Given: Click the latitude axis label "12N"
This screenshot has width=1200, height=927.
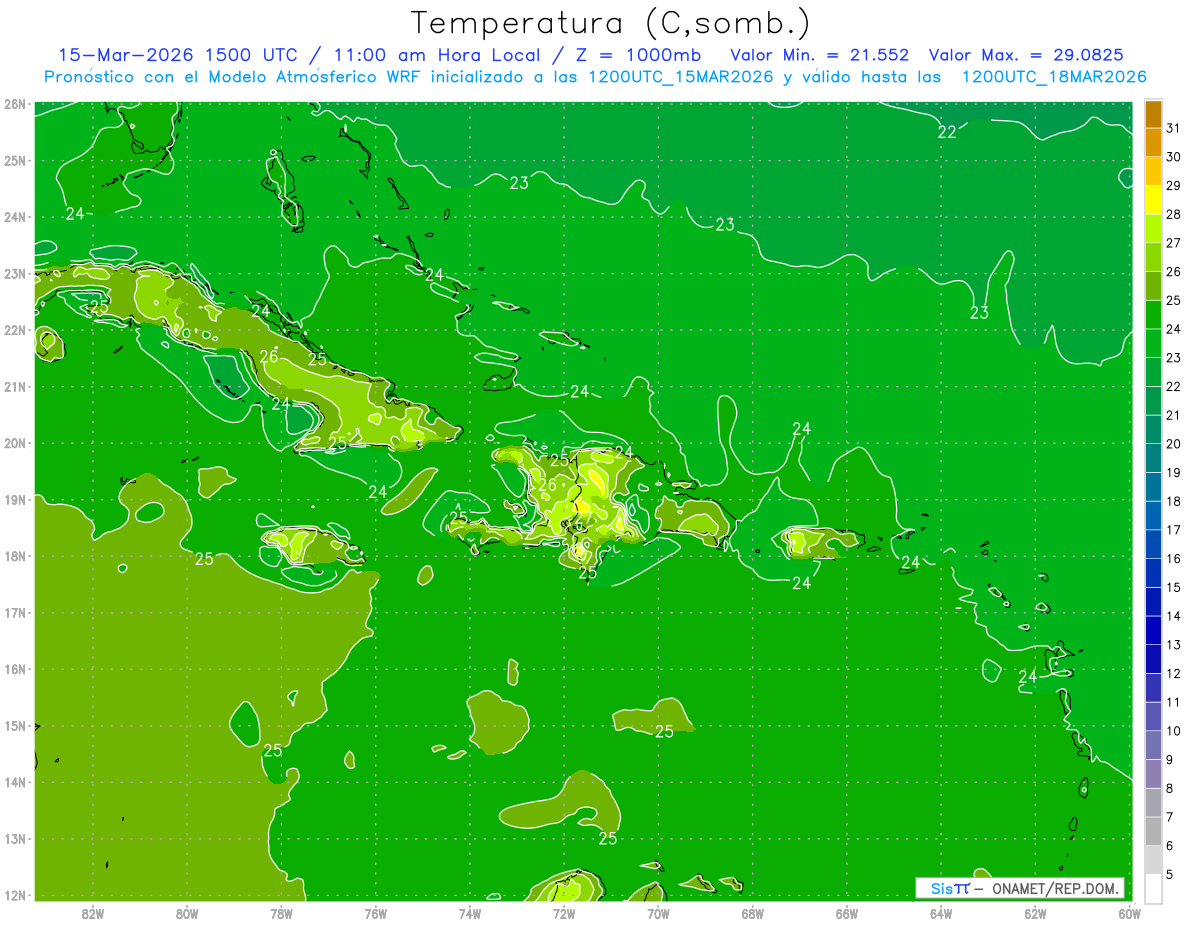Looking at the screenshot, I should [14, 895].
